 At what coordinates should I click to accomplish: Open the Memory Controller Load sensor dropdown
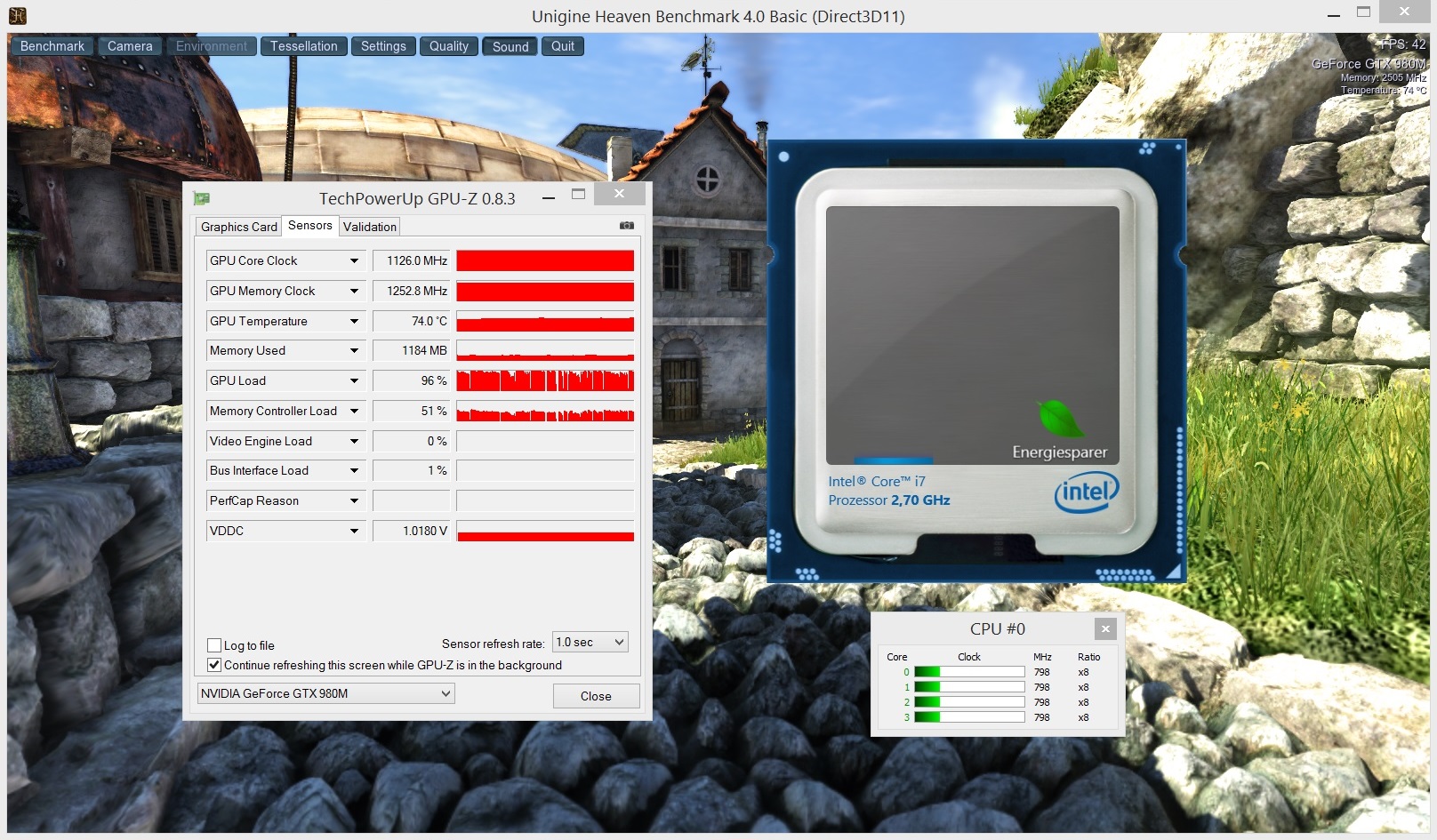[x=354, y=411]
